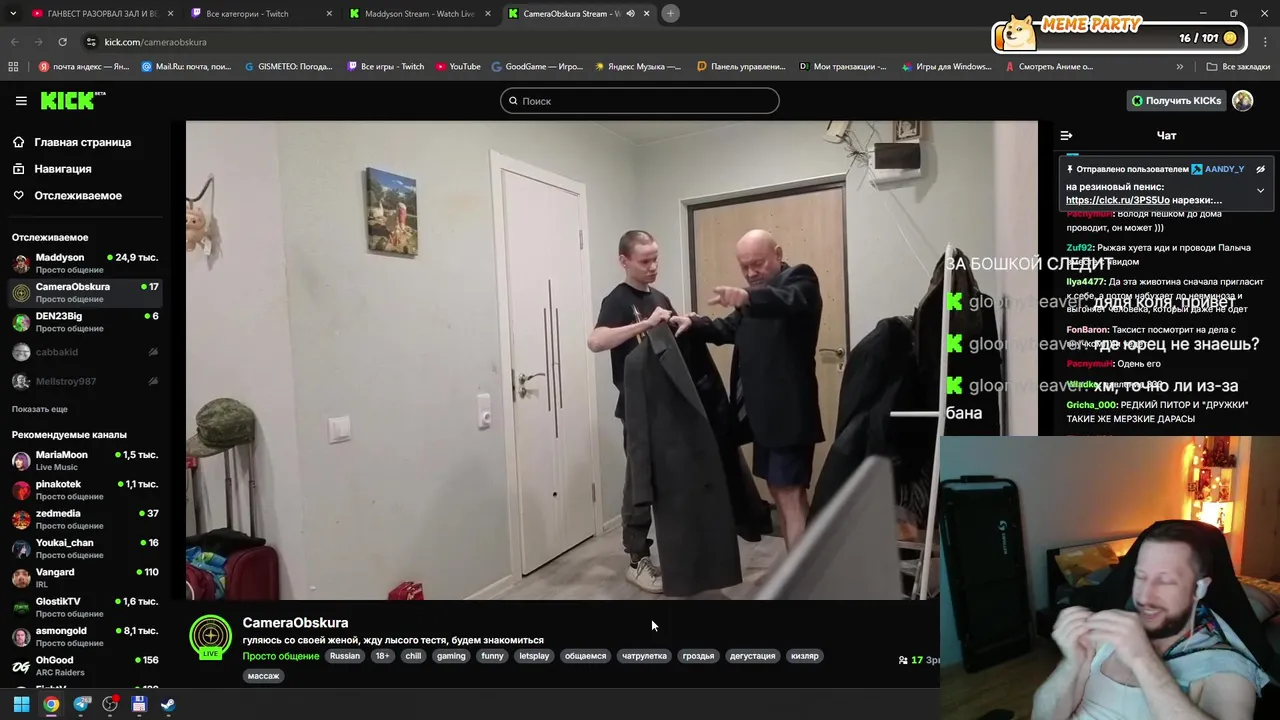Select the letsplay tag

(534, 656)
